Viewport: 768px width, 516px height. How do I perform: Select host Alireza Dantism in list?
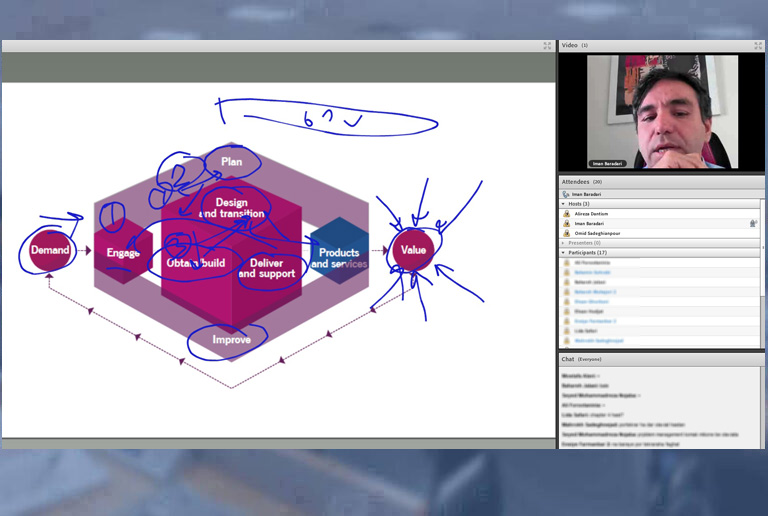coord(590,214)
